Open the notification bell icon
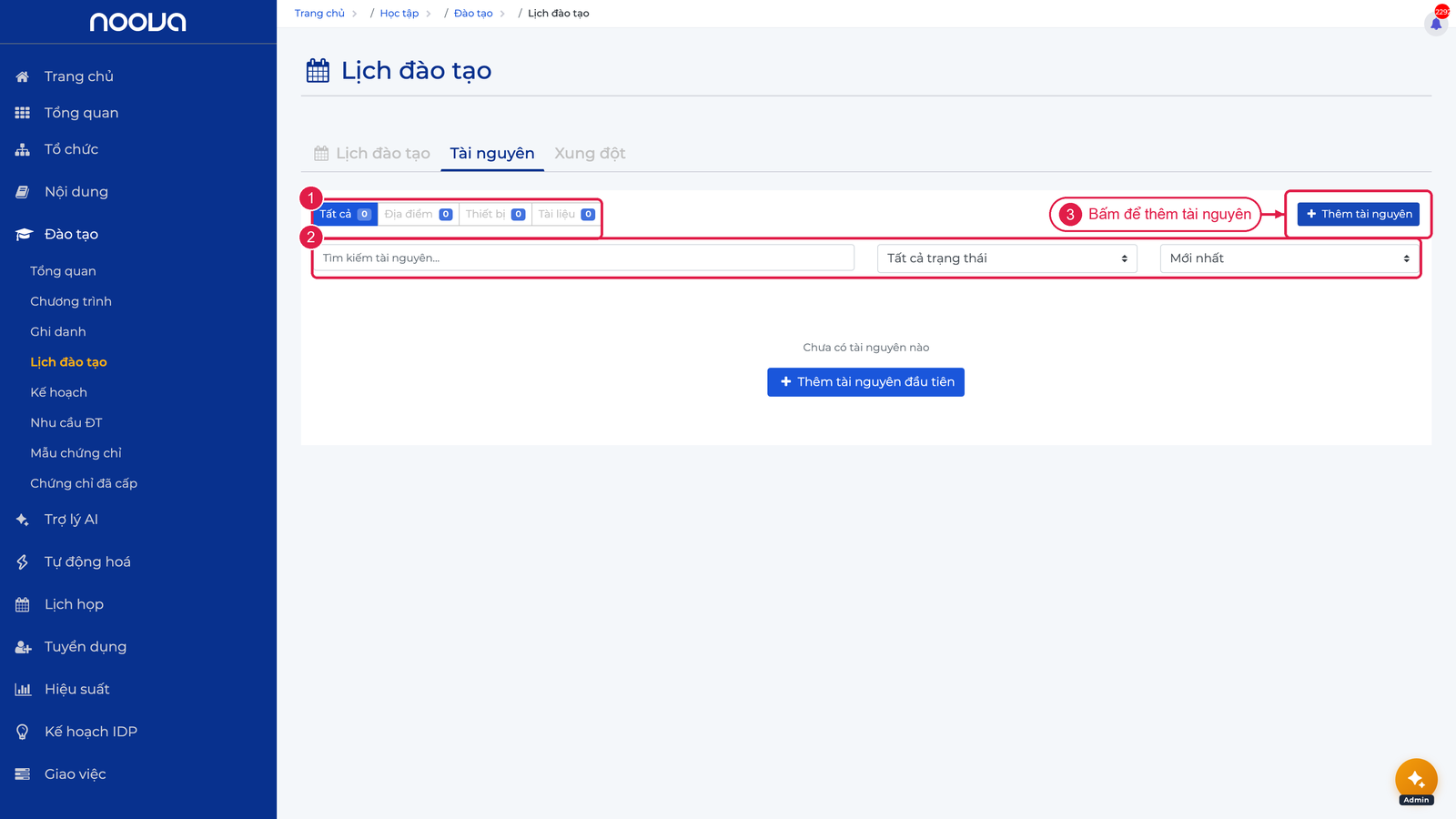The height and width of the screenshot is (819, 1456). pyautogui.click(x=1436, y=24)
